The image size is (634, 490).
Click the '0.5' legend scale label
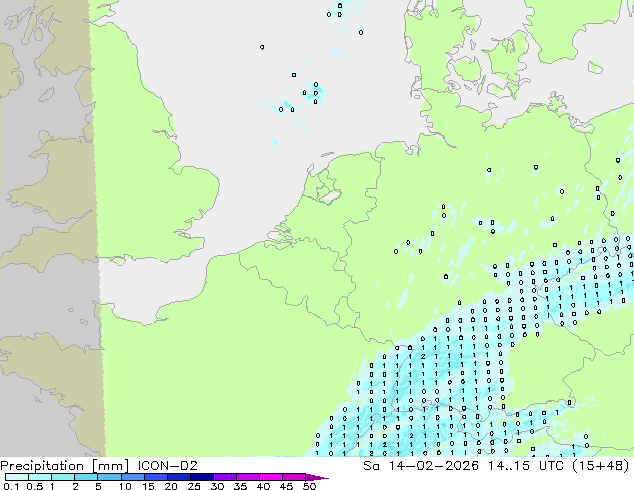pyautogui.click(x=35, y=486)
